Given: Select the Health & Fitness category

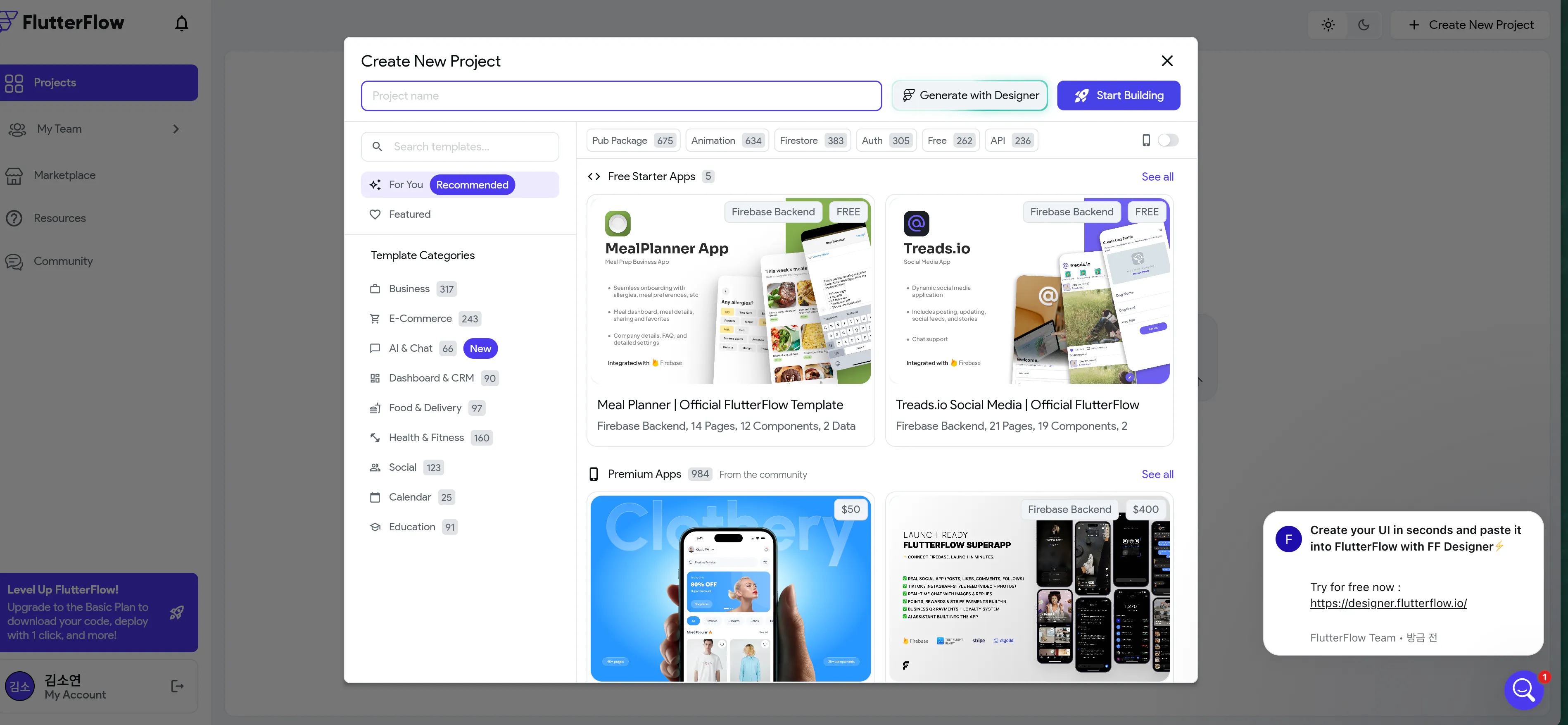Looking at the screenshot, I should tap(430, 438).
